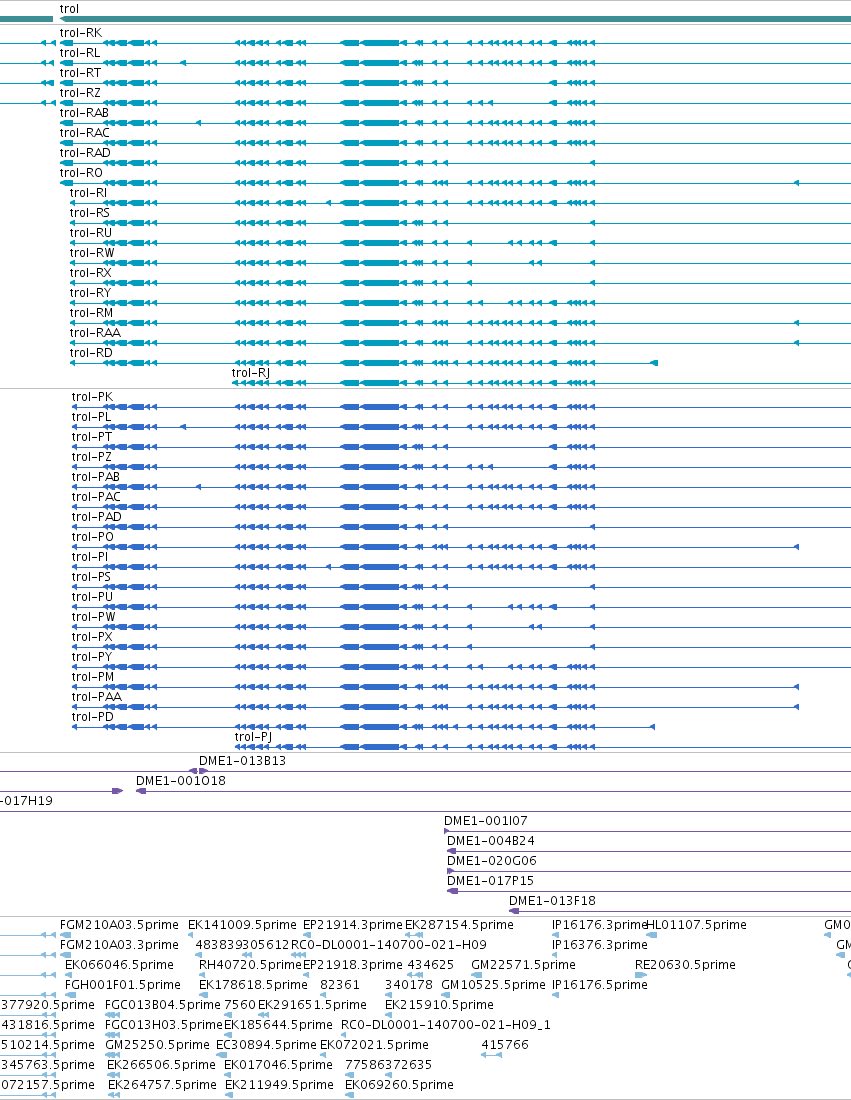The image size is (851, 1100).
Task: Click the trol-PJ protein label
Action: [x=253, y=737]
